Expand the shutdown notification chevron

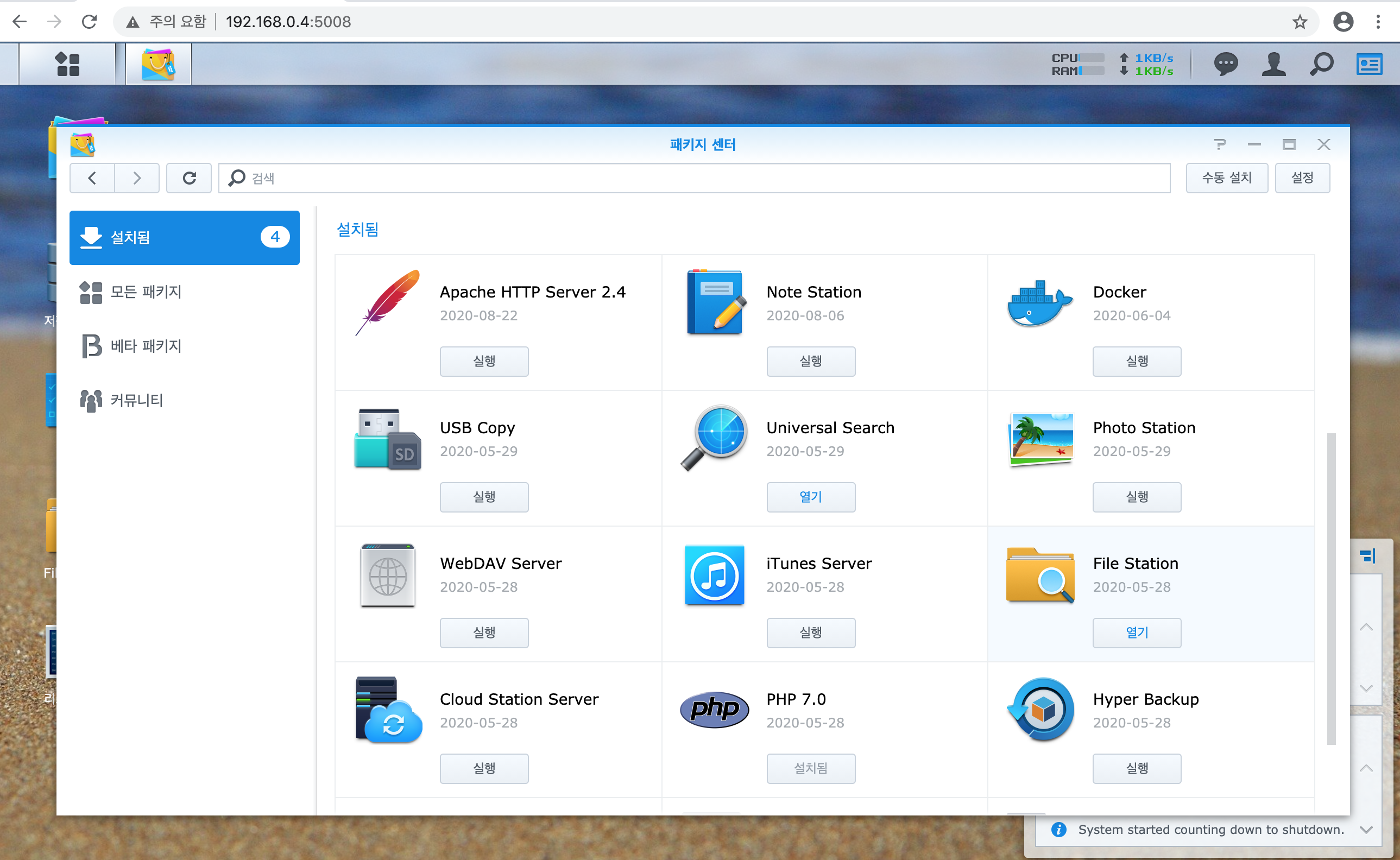click(x=1366, y=830)
